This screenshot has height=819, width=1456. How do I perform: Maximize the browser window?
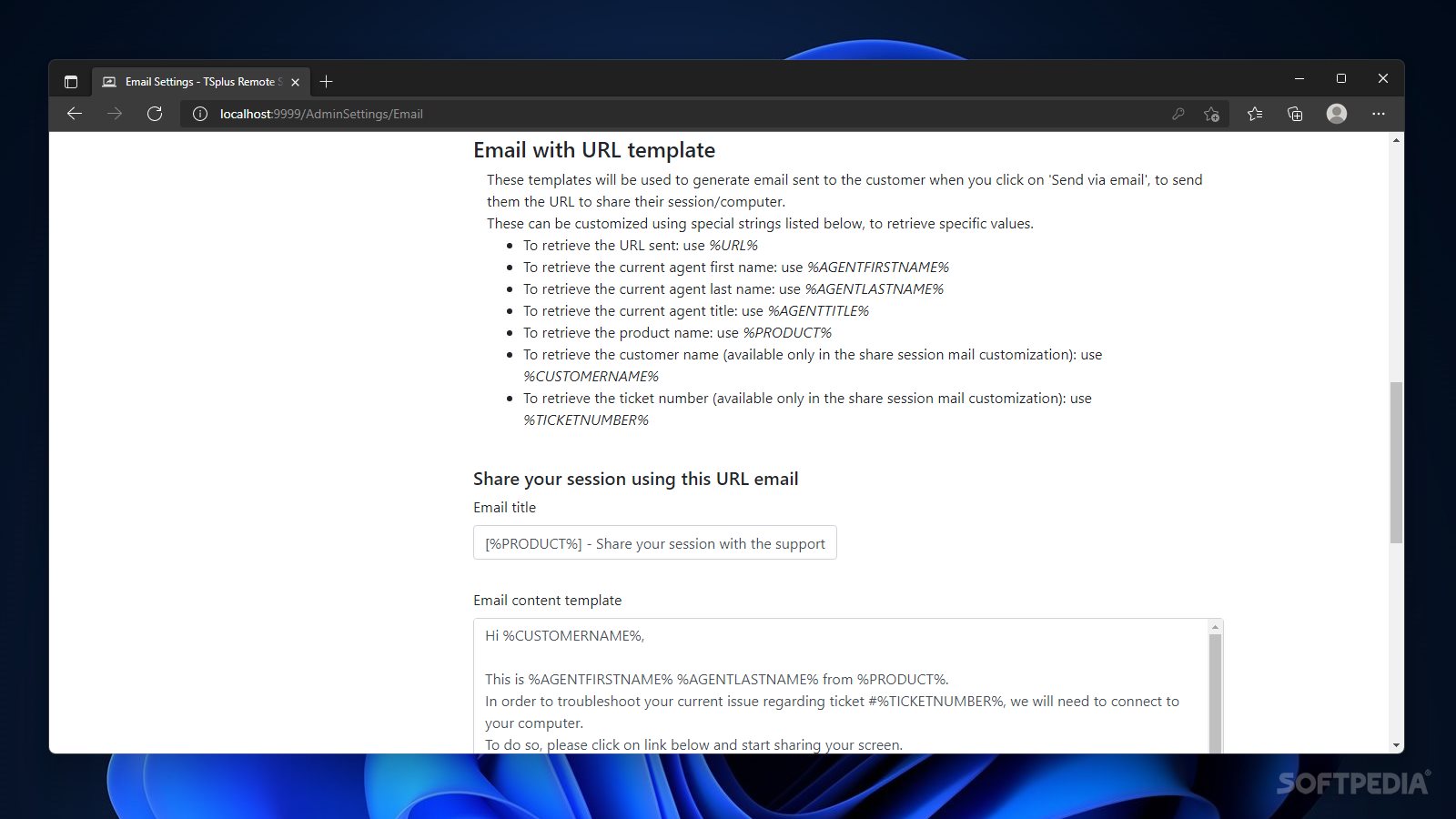[1341, 79]
